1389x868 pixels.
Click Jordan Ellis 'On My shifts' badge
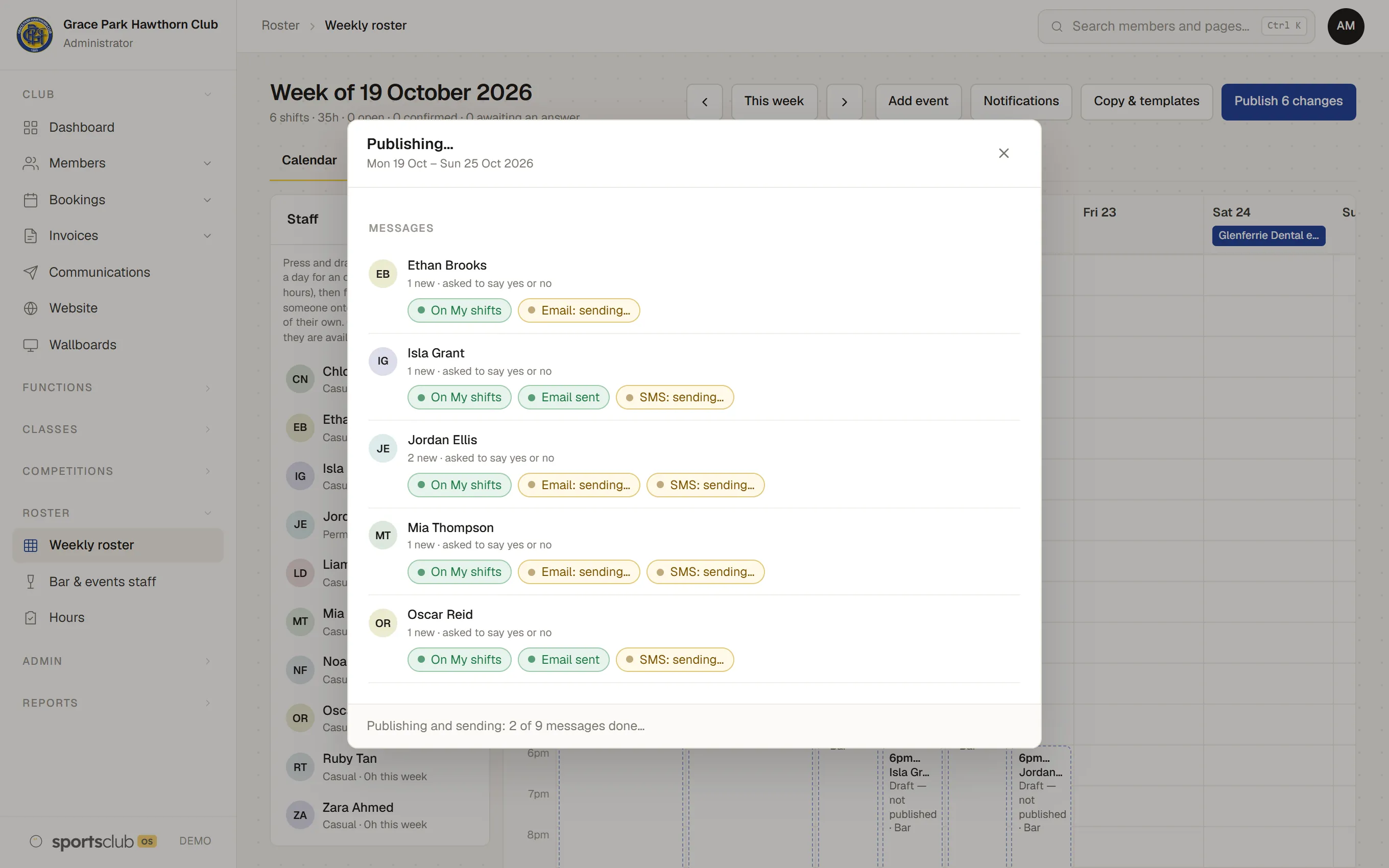(x=459, y=485)
